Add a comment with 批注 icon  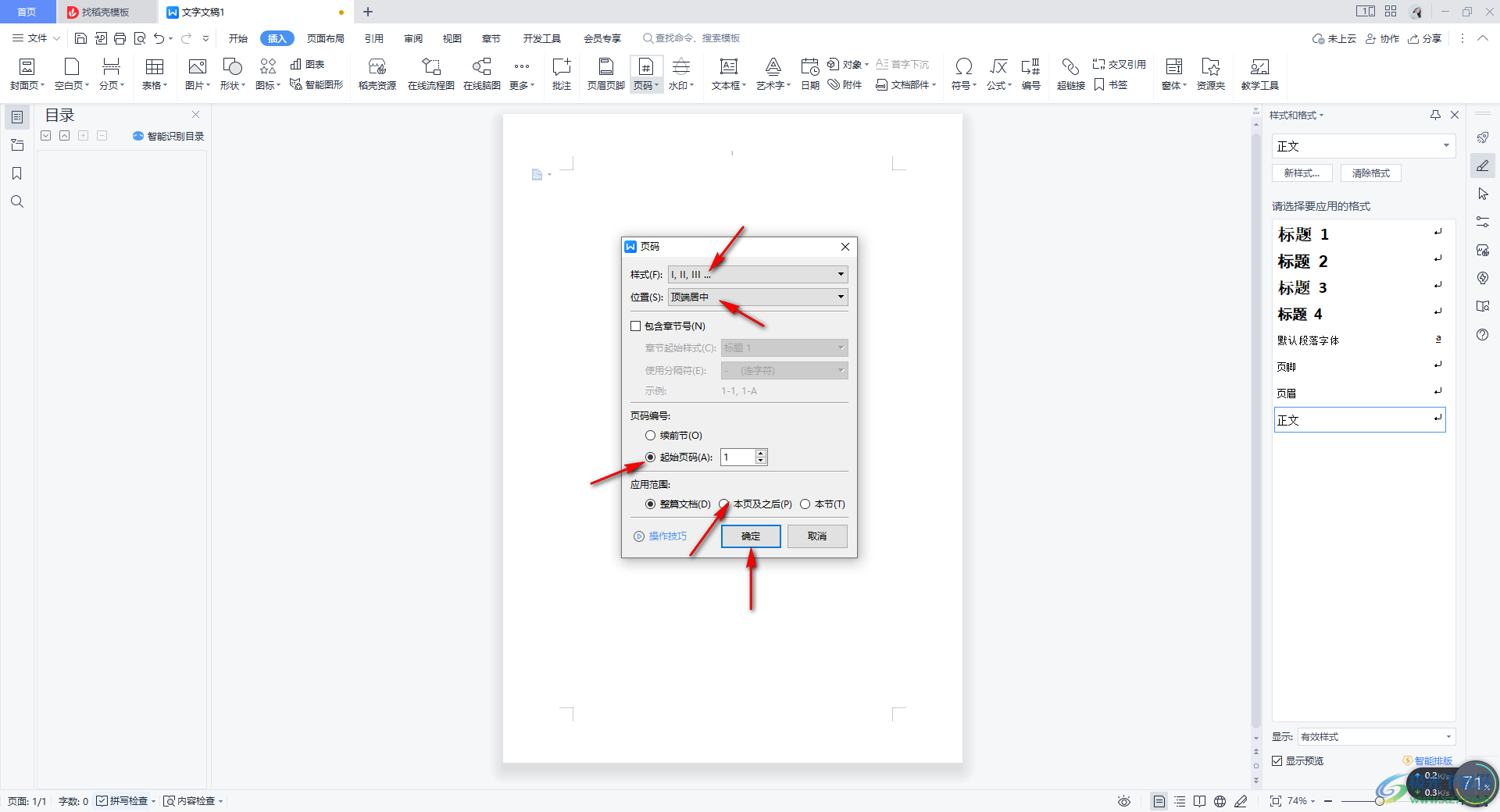coord(562,74)
